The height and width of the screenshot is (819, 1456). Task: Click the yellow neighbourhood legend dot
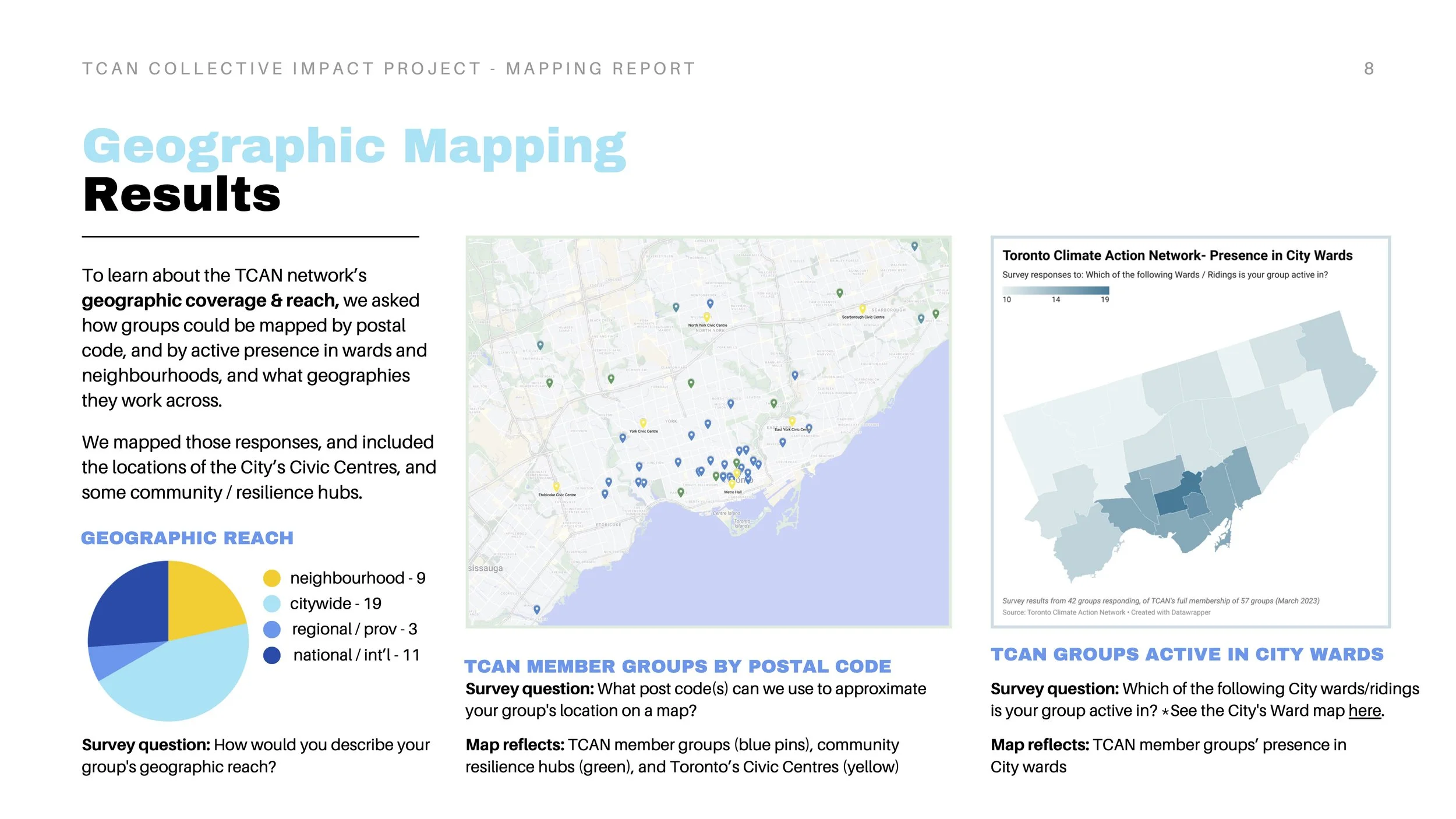click(272, 578)
